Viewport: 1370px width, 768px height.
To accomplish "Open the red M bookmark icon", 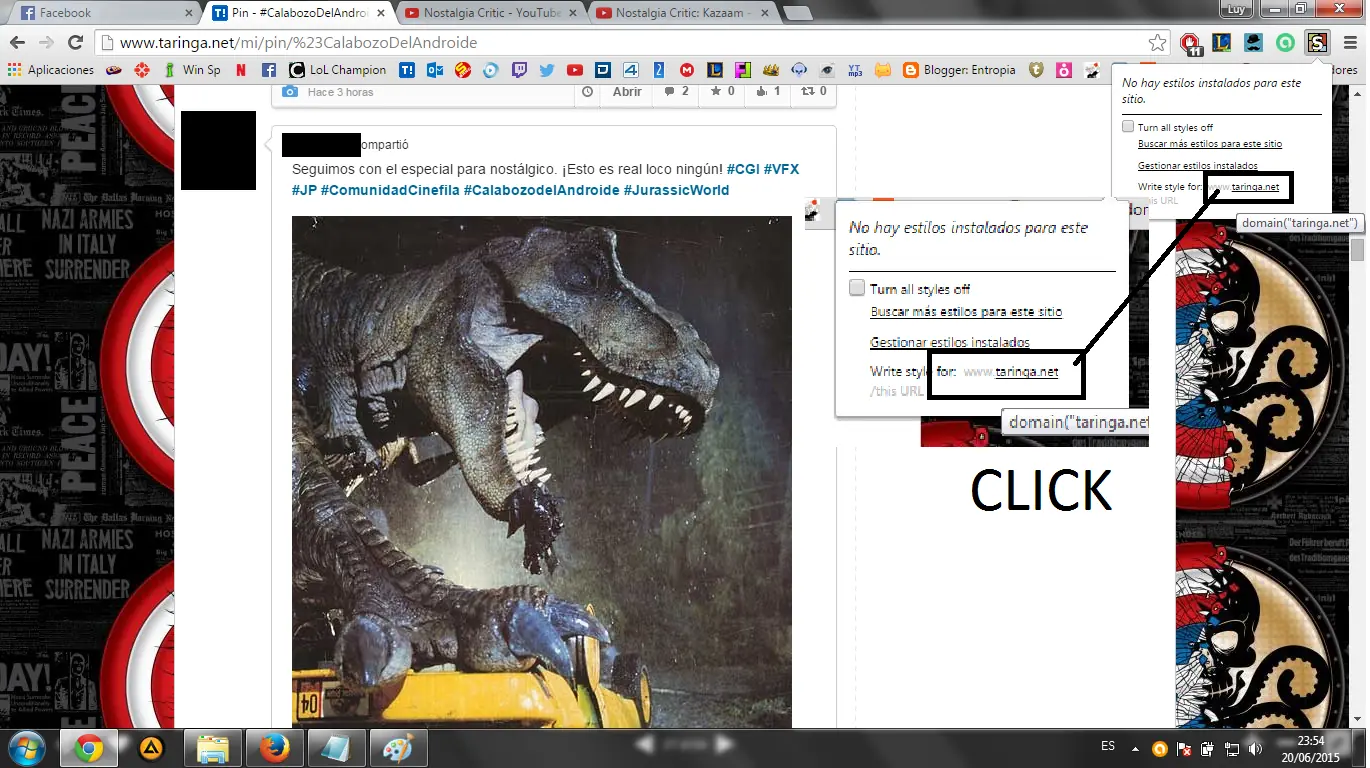I will 687,70.
